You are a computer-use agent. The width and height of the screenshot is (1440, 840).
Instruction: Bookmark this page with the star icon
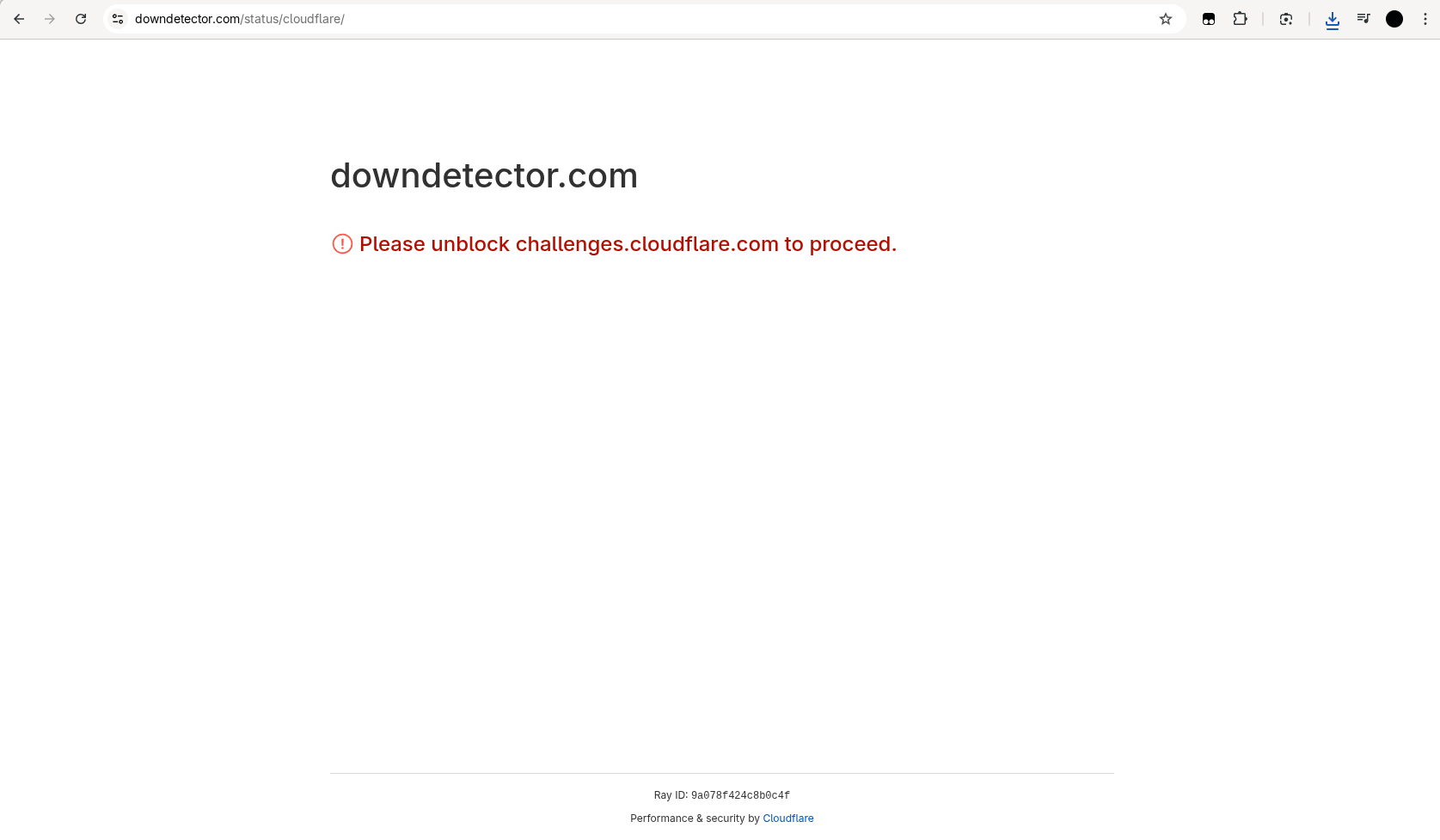pyautogui.click(x=1166, y=19)
